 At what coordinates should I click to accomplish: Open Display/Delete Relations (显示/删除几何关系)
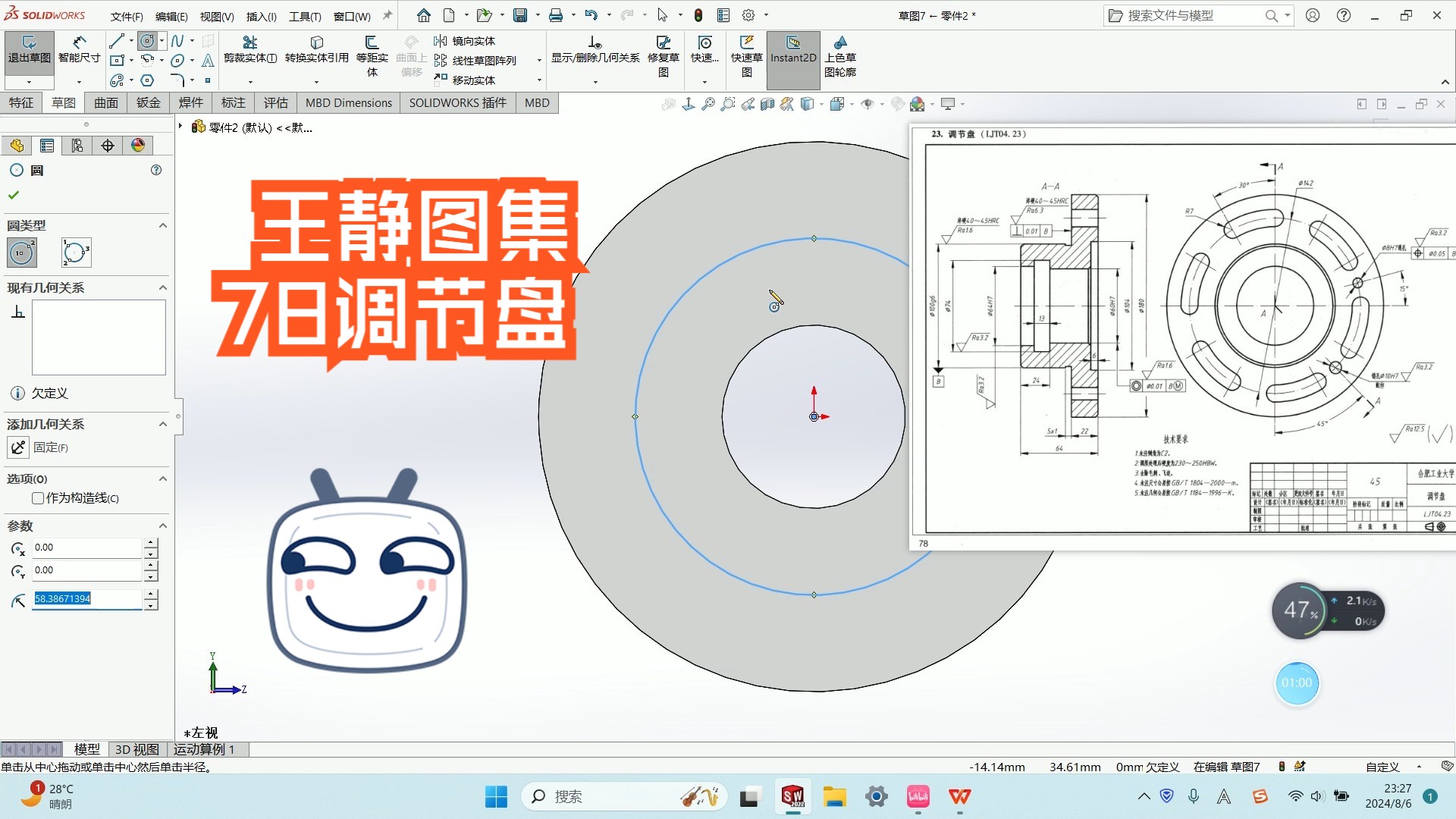pyautogui.click(x=595, y=50)
